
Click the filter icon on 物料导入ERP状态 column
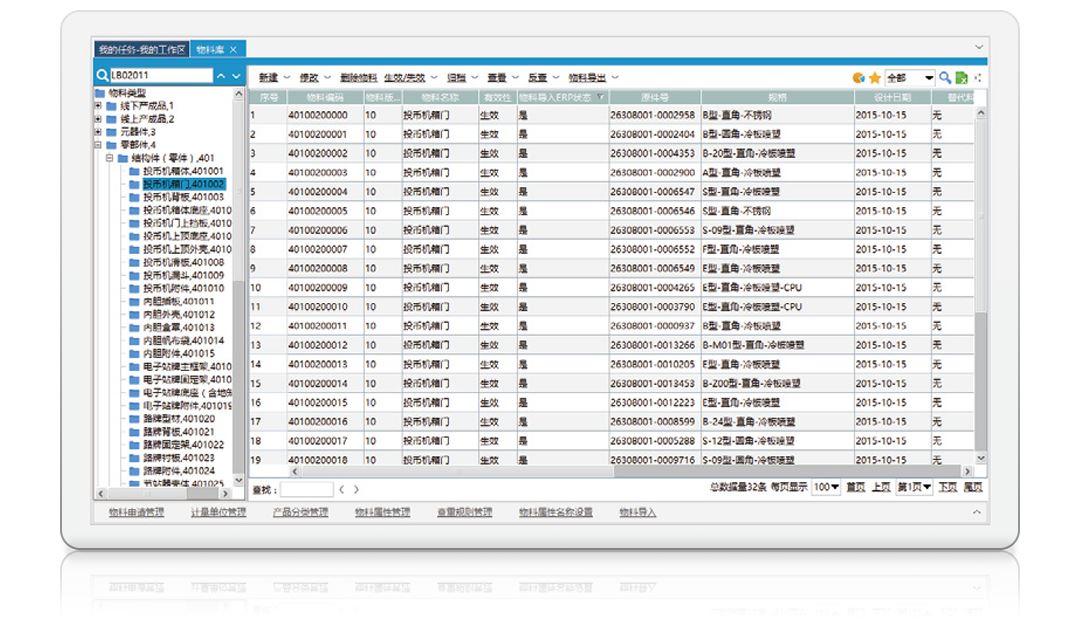click(600, 98)
